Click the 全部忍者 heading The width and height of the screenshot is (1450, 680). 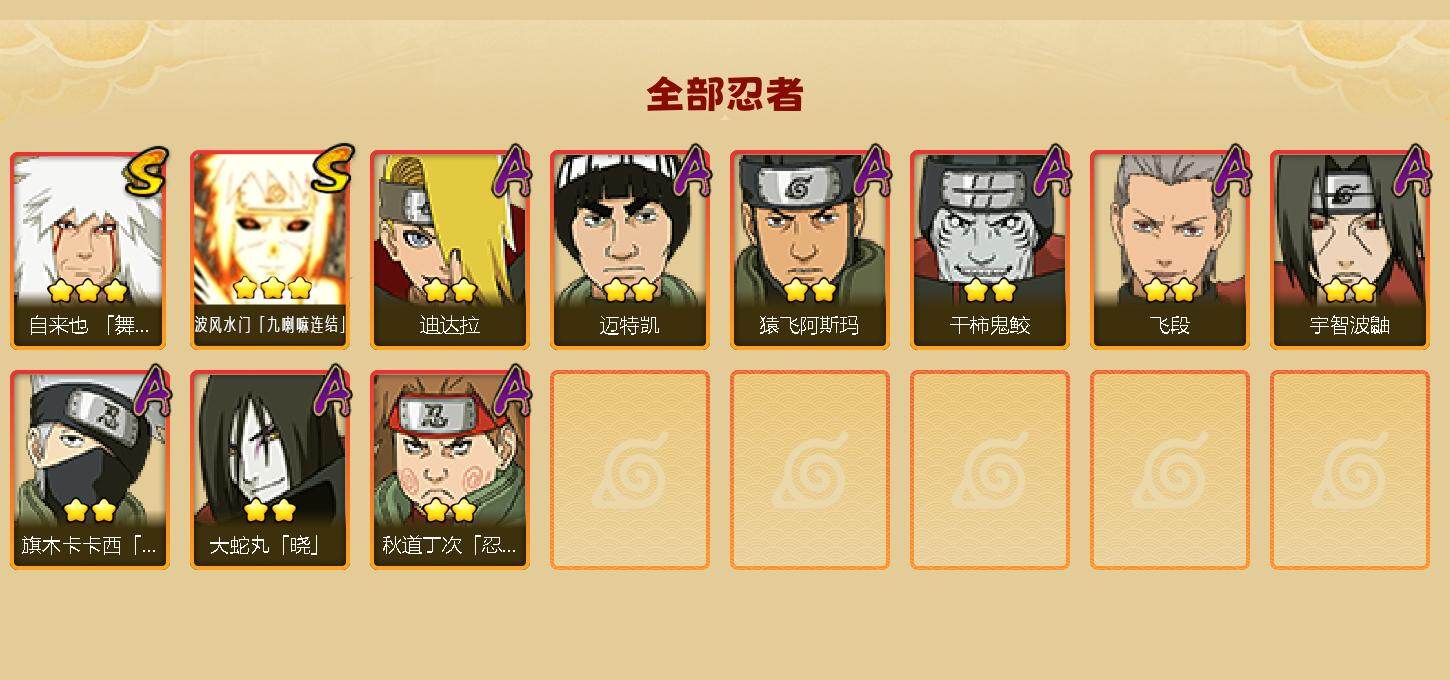point(725,95)
